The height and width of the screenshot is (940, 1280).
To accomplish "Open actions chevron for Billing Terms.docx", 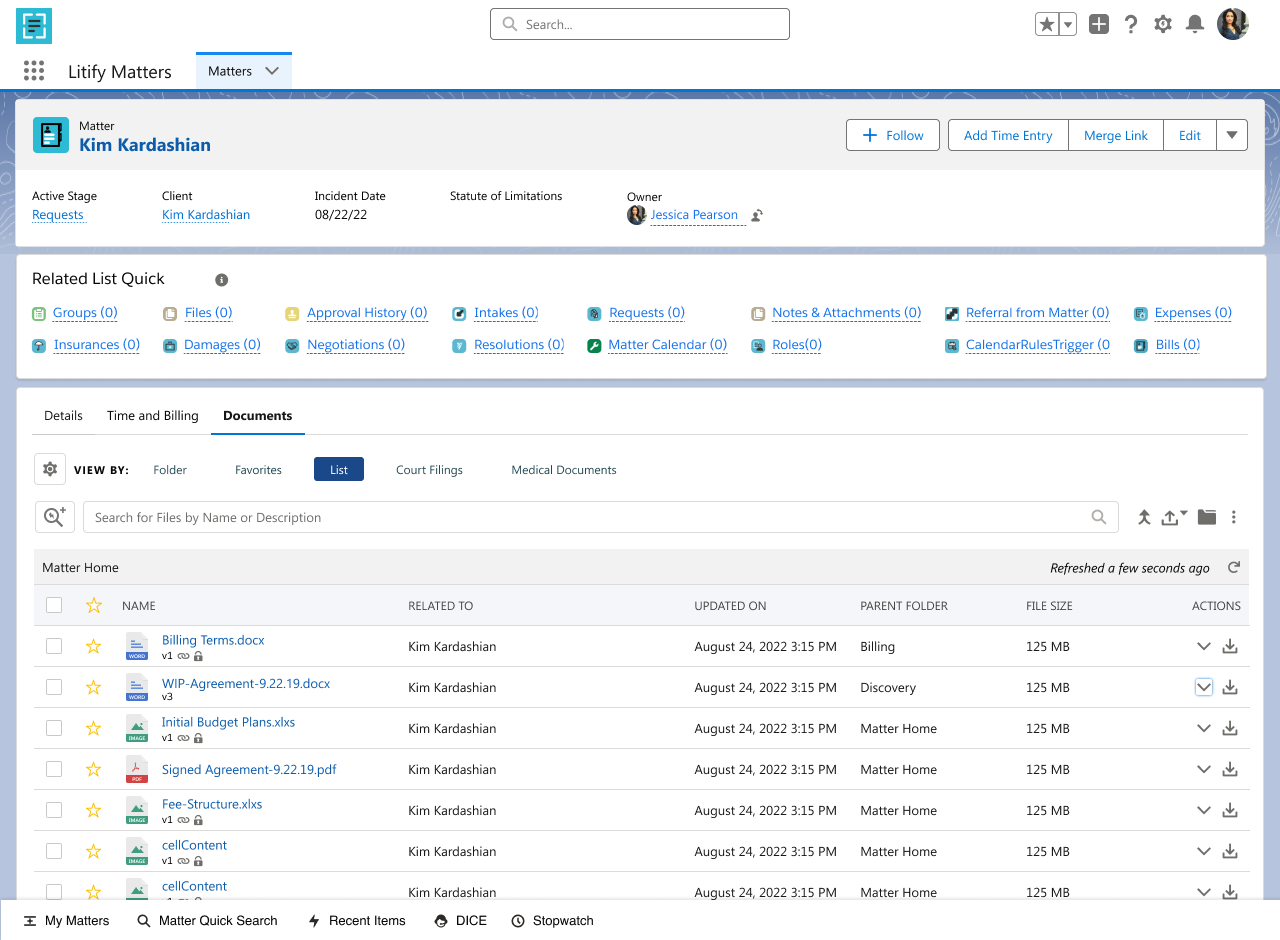I will pyautogui.click(x=1204, y=646).
